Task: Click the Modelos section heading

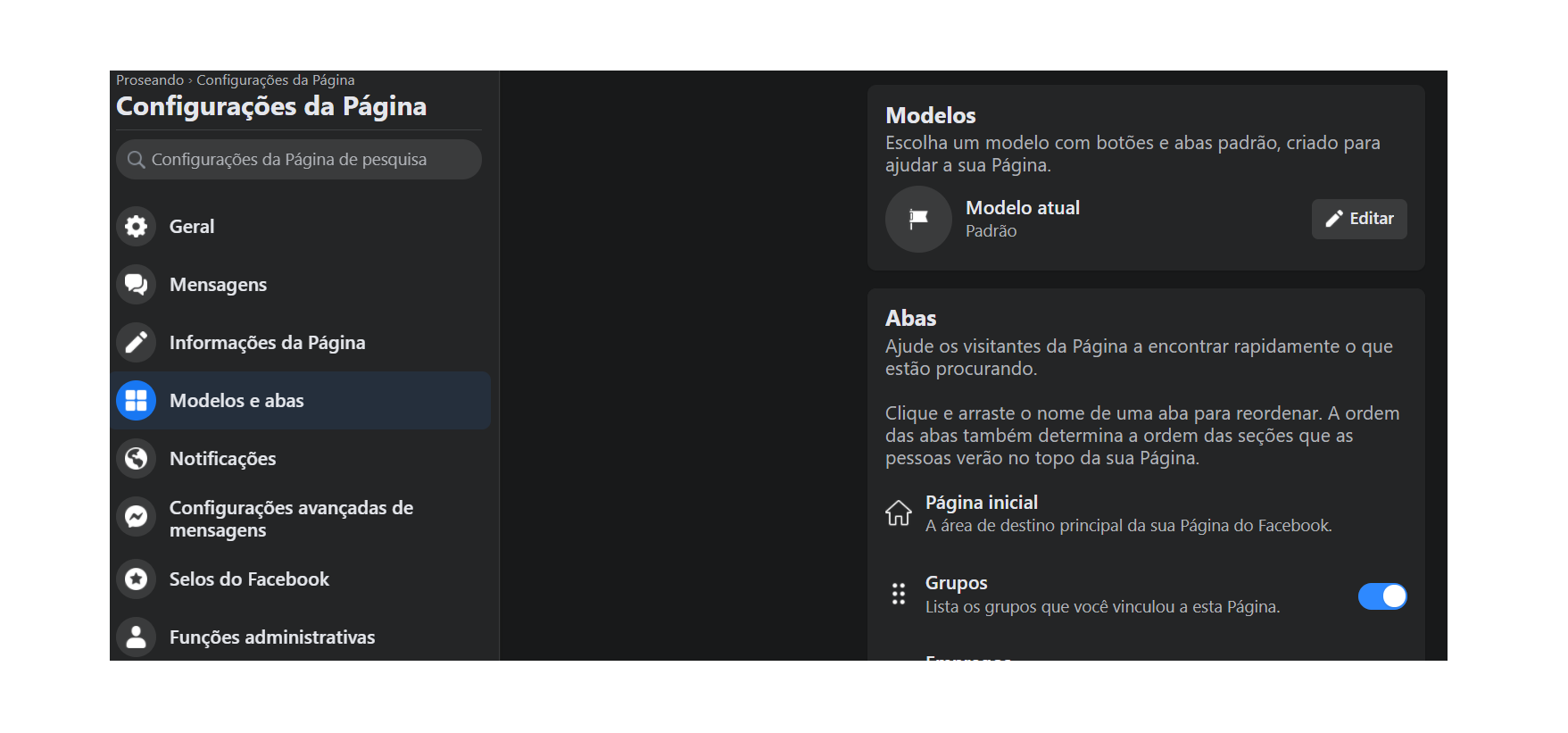Action: point(931,116)
